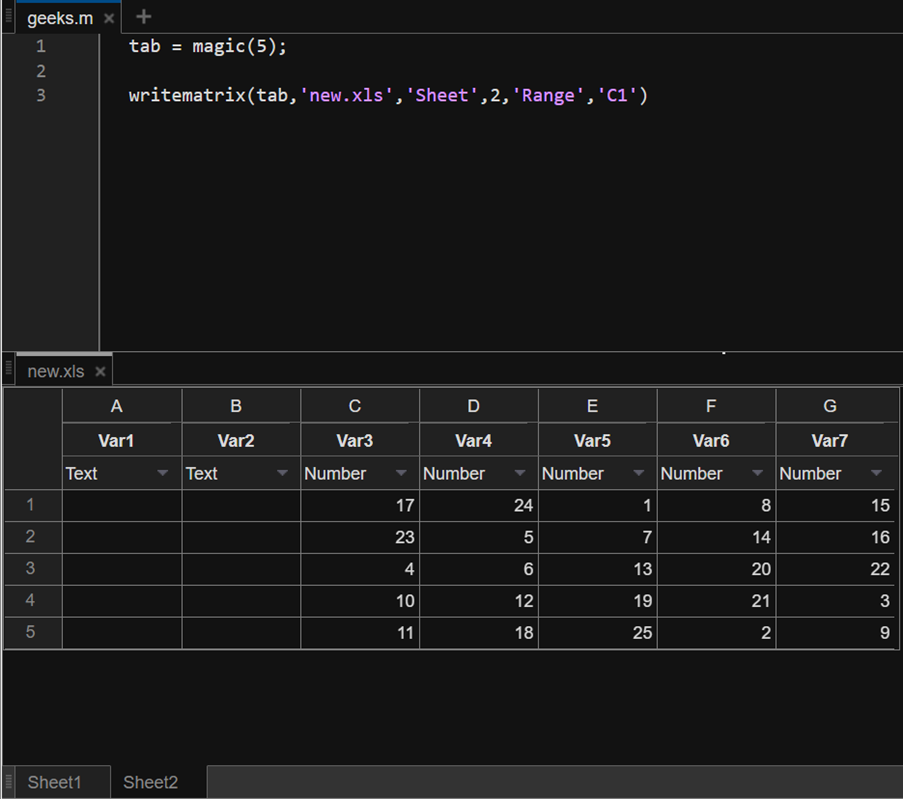The width and height of the screenshot is (903, 799).
Task: Add a new editor tab with plus icon
Action: click(x=143, y=17)
